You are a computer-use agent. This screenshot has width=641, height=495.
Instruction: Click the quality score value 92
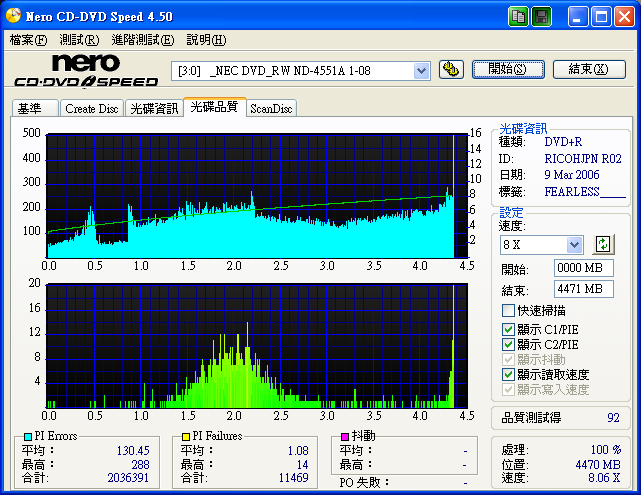pos(613,418)
